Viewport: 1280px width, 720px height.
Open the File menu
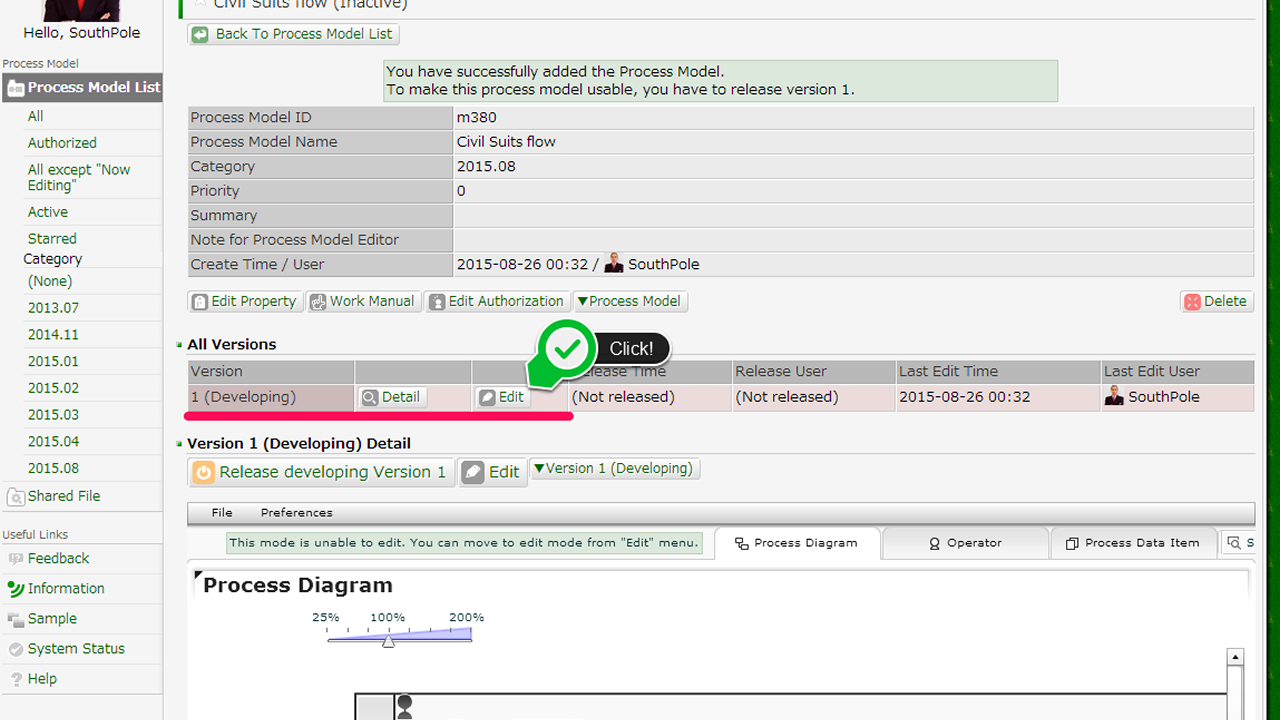tap(222, 513)
